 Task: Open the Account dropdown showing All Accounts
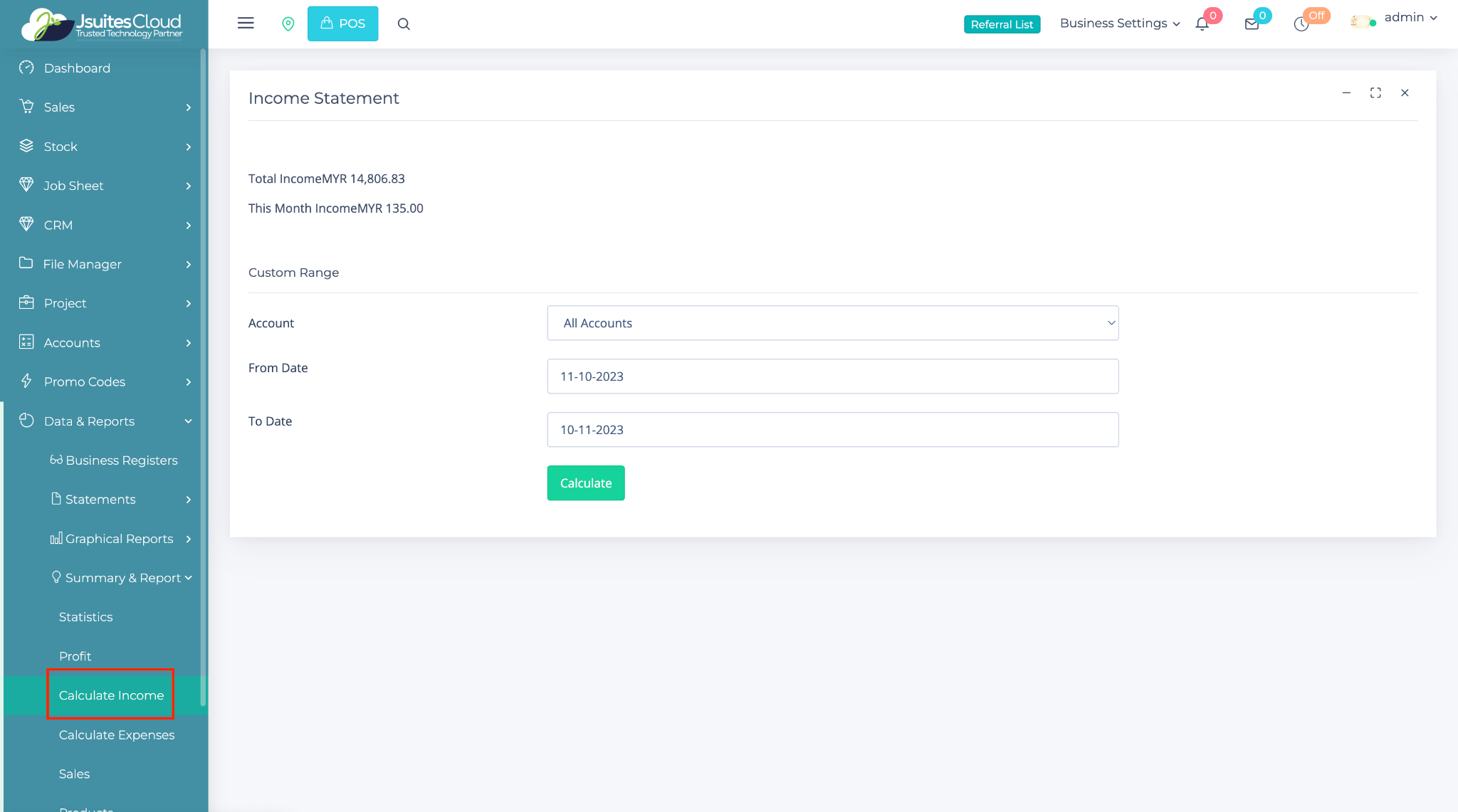coord(832,323)
